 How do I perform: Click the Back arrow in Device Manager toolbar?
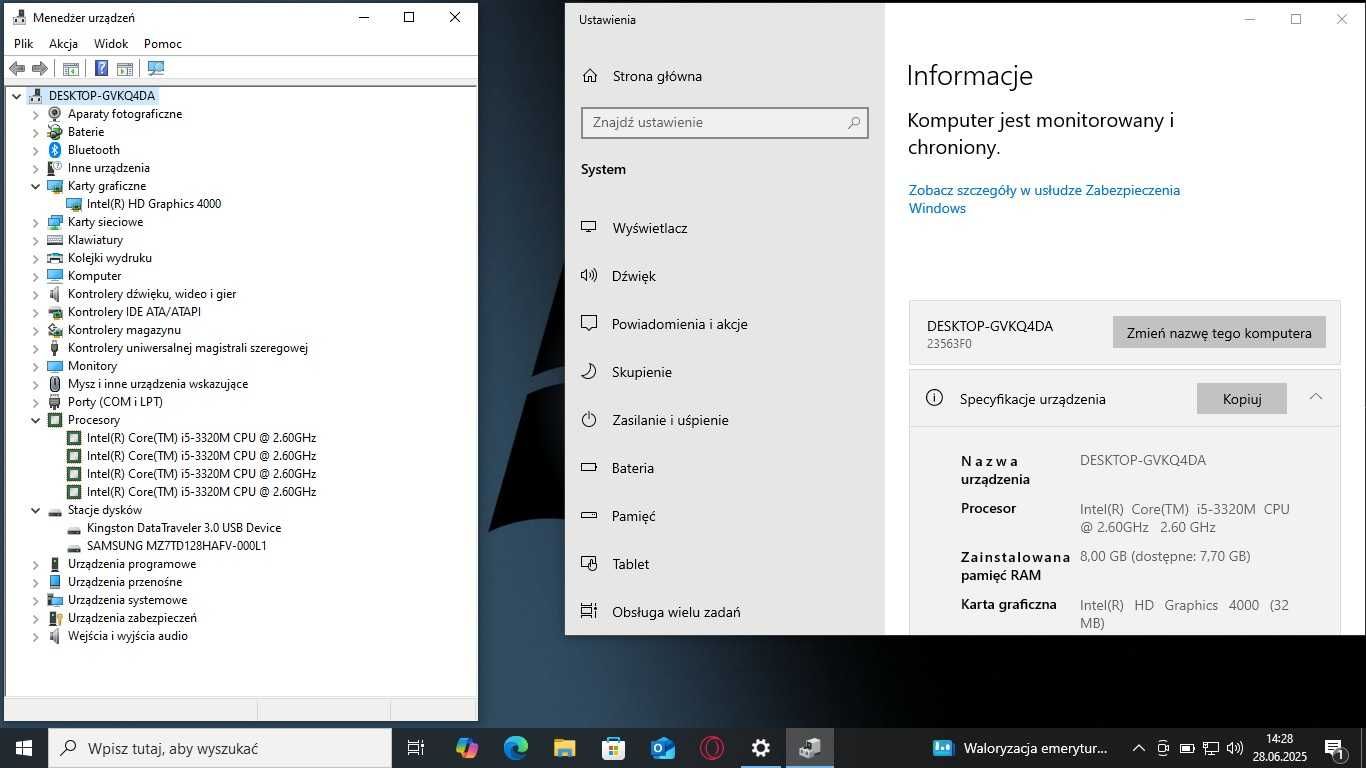coord(17,68)
